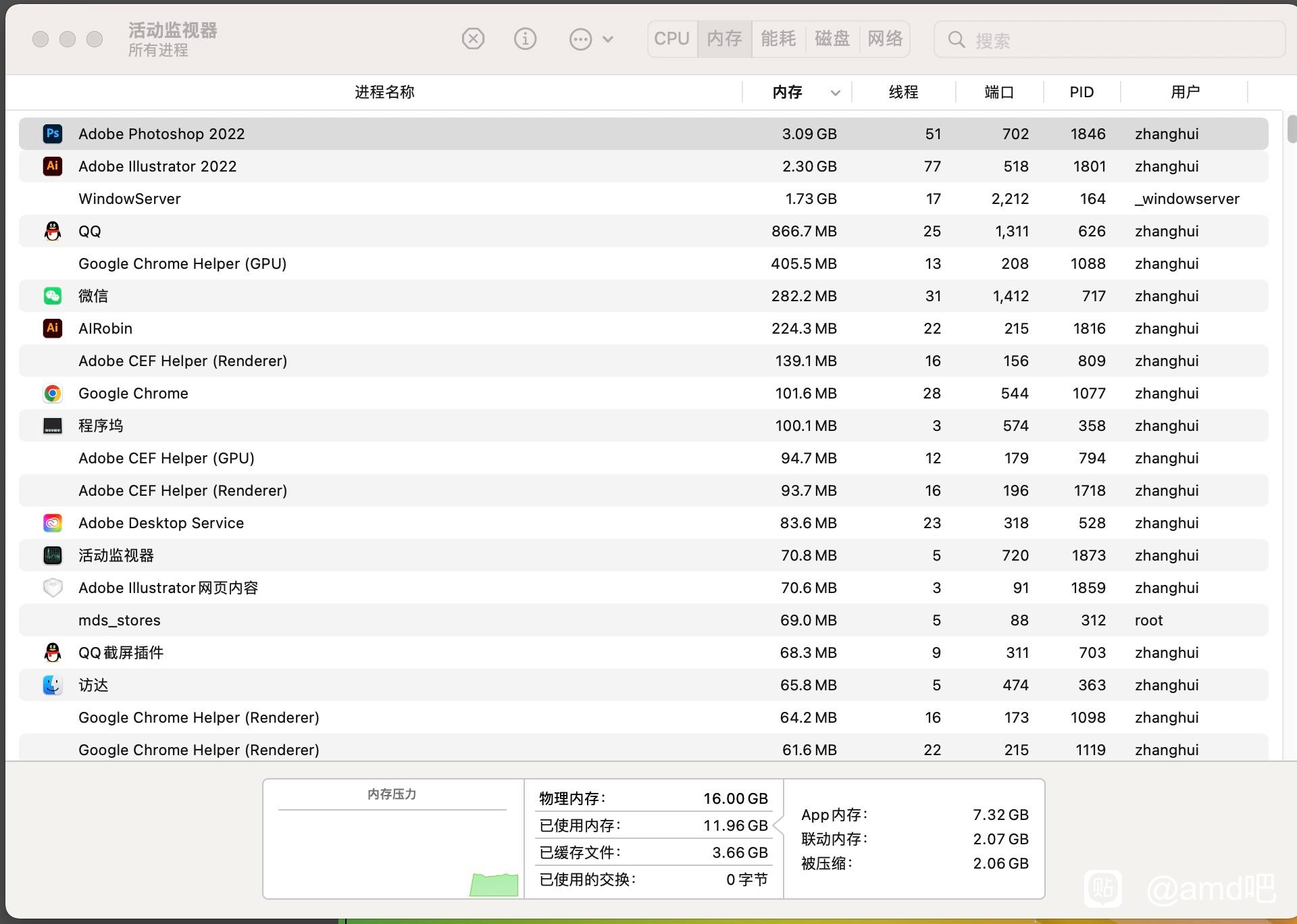Sort by 端口 column header

coord(999,92)
